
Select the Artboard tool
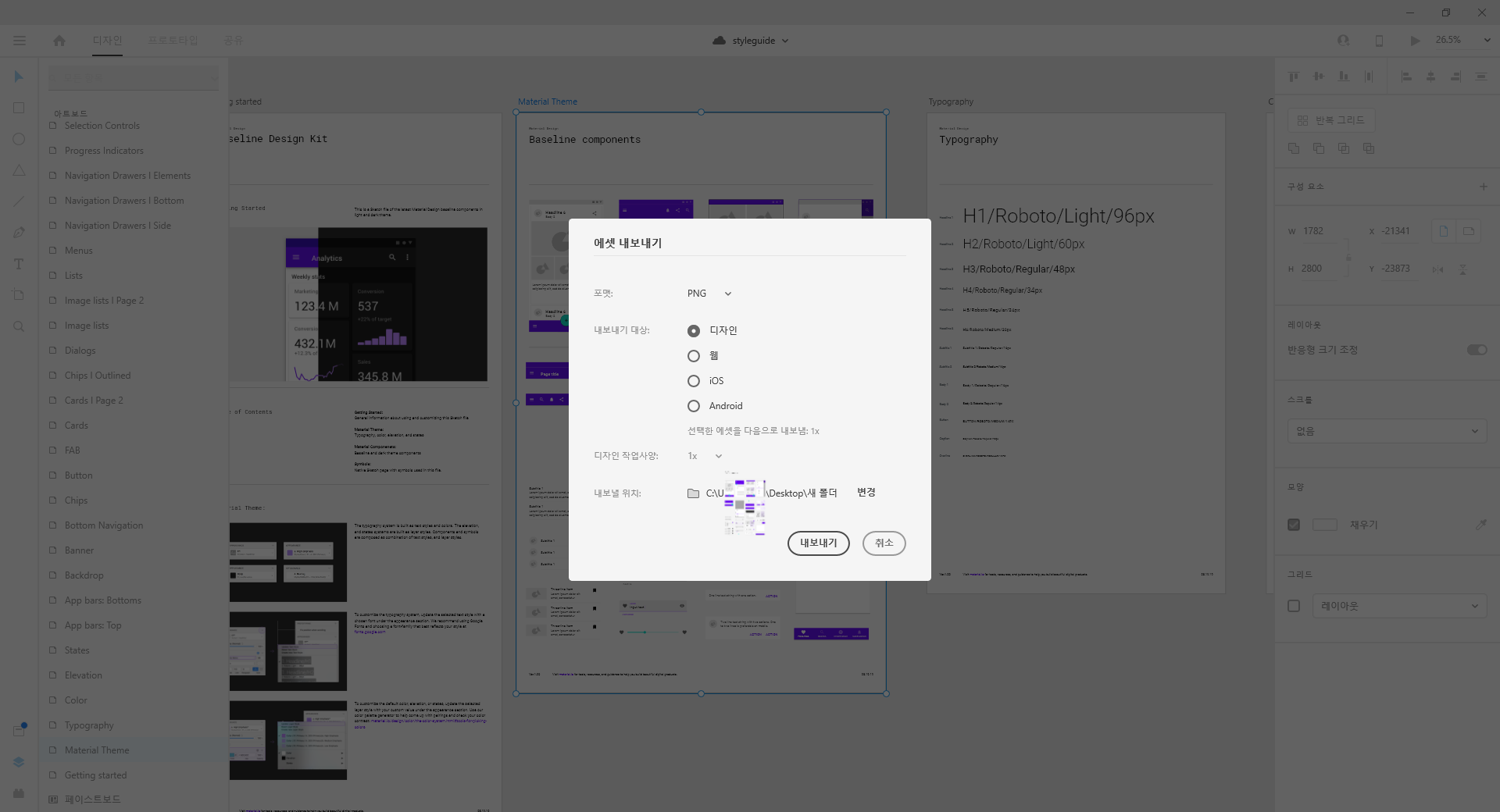19,295
